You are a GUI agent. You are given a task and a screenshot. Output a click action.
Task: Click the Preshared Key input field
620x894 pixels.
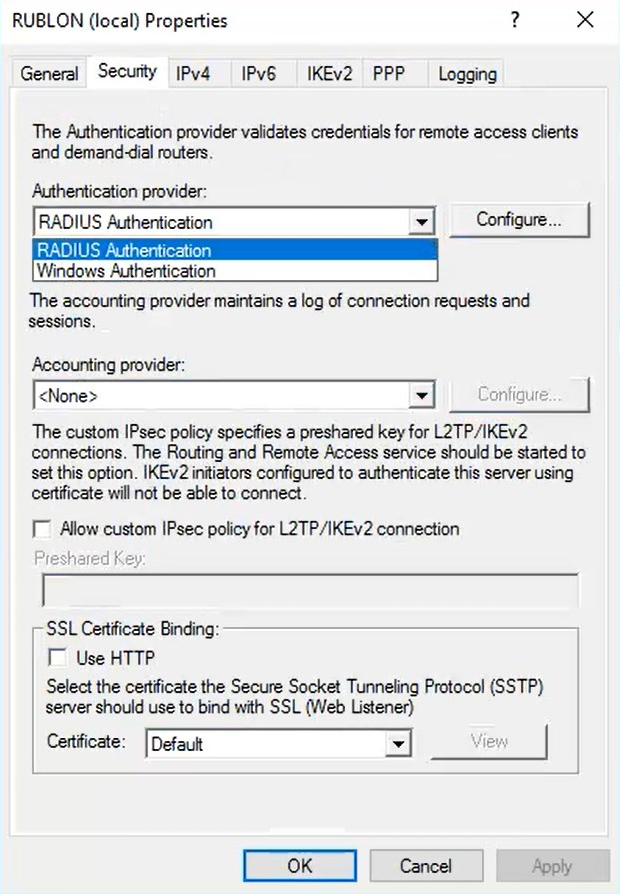(309, 591)
